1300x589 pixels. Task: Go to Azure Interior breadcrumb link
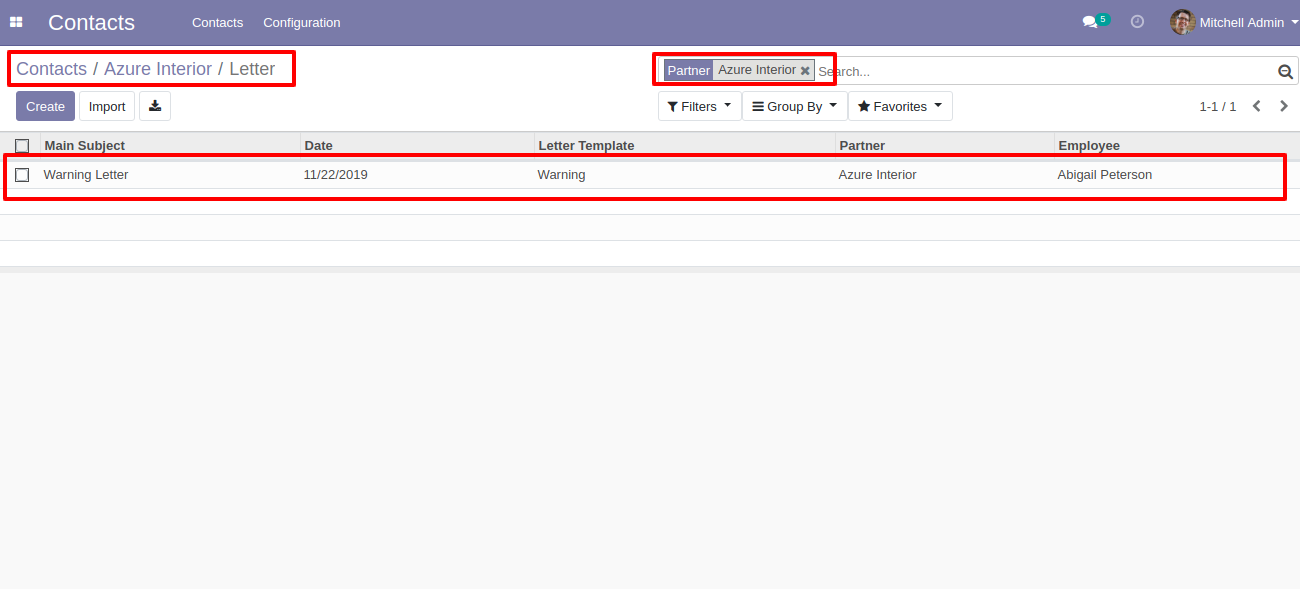(158, 69)
